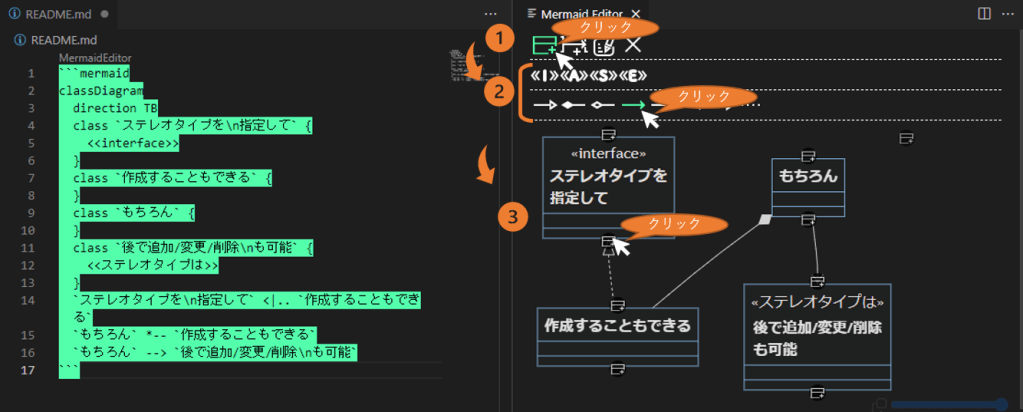Select the «E» enumeration stereotype

[x=632, y=76]
